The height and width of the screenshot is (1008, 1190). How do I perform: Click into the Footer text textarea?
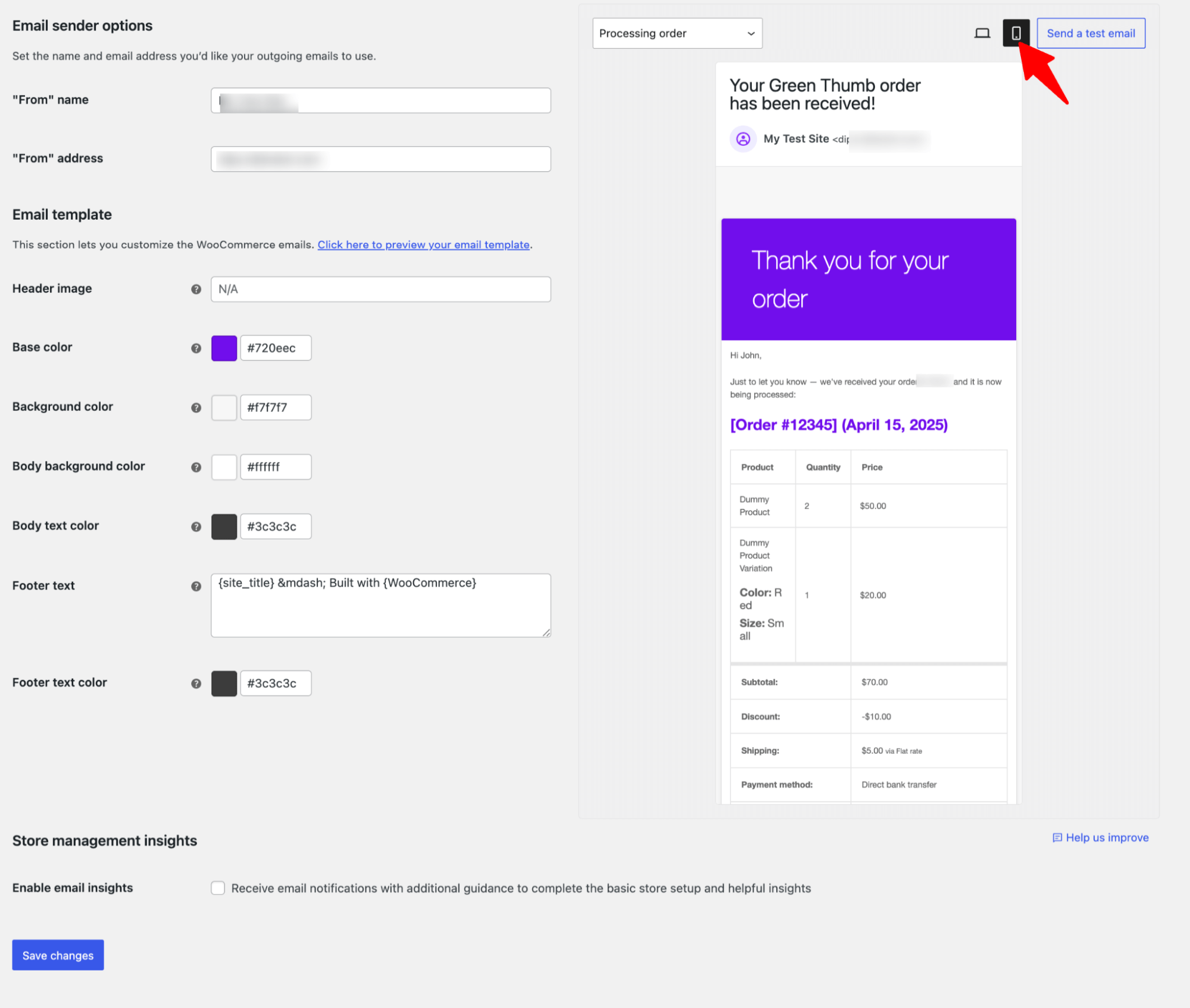click(x=380, y=606)
